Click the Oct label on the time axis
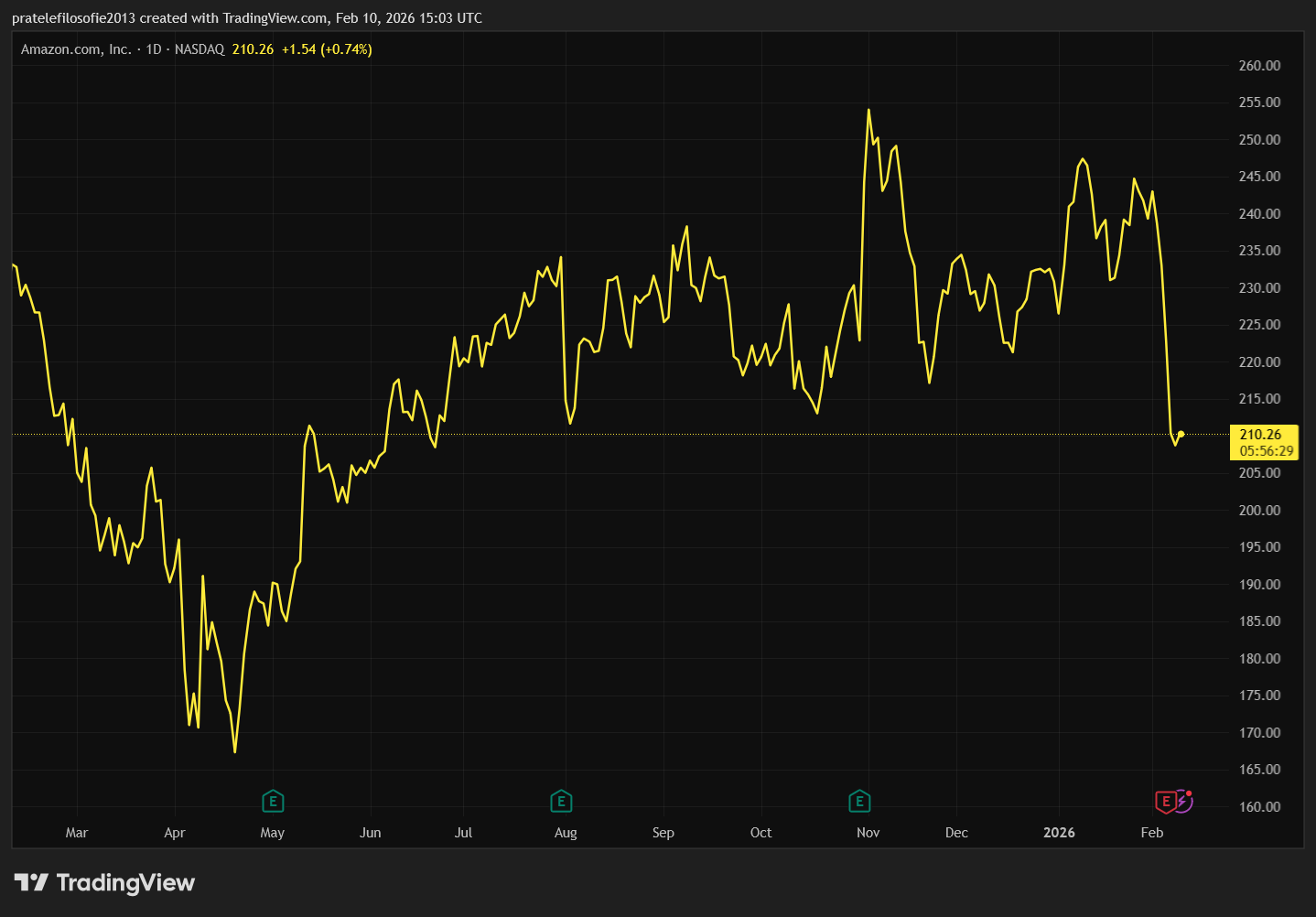The image size is (1316, 917). click(761, 833)
